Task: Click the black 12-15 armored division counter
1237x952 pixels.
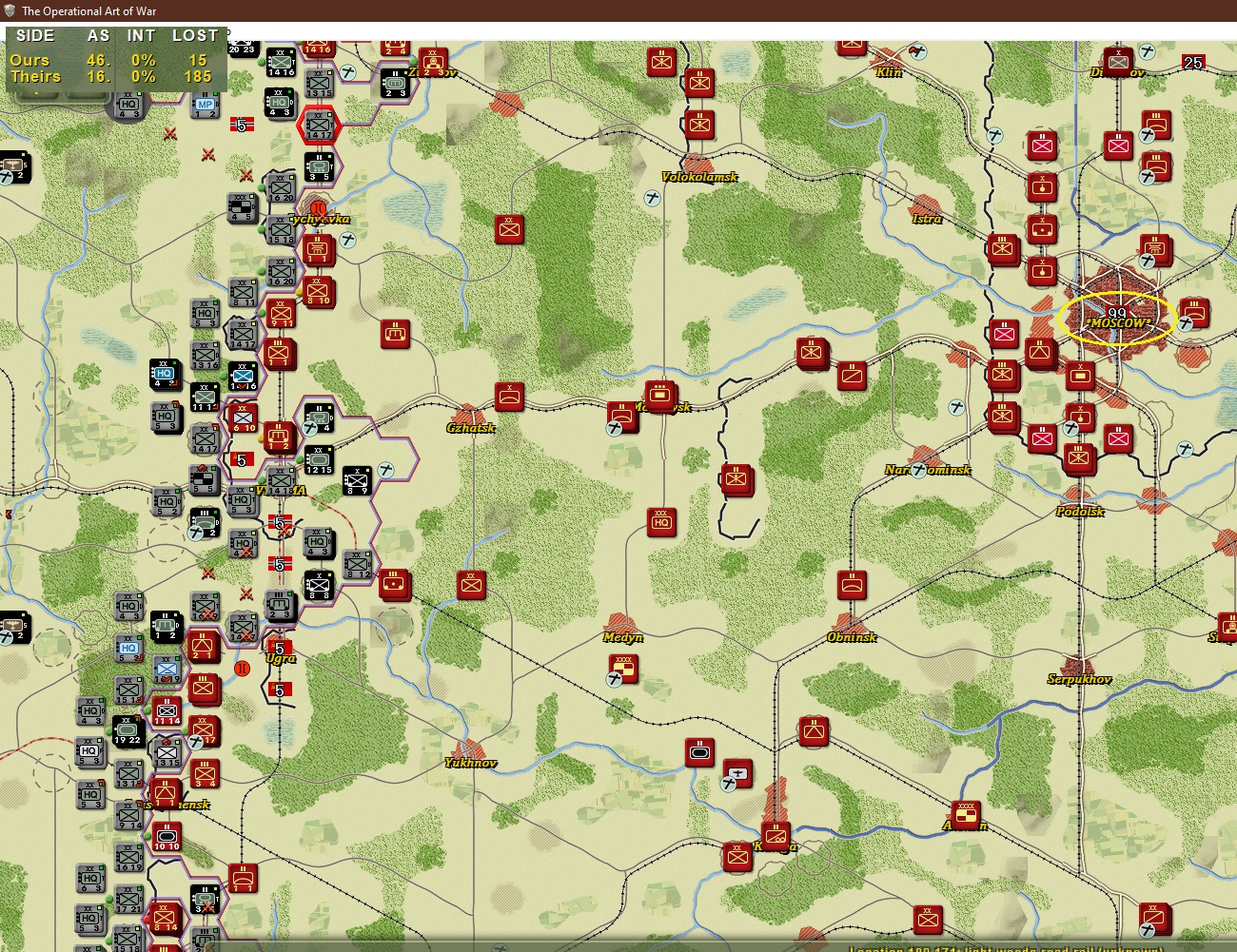Action: click(319, 458)
